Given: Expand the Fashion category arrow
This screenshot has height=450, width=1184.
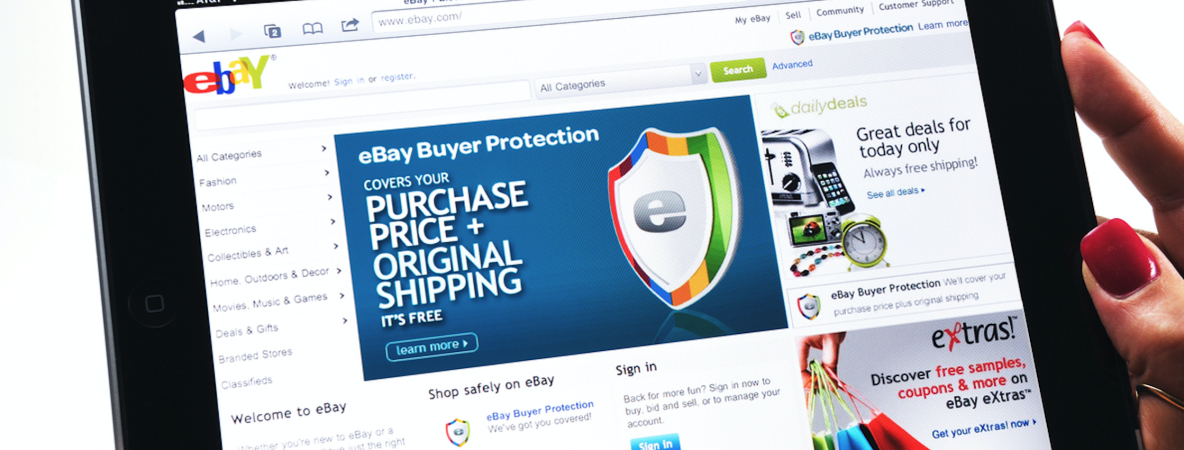Looking at the screenshot, I should [x=327, y=173].
